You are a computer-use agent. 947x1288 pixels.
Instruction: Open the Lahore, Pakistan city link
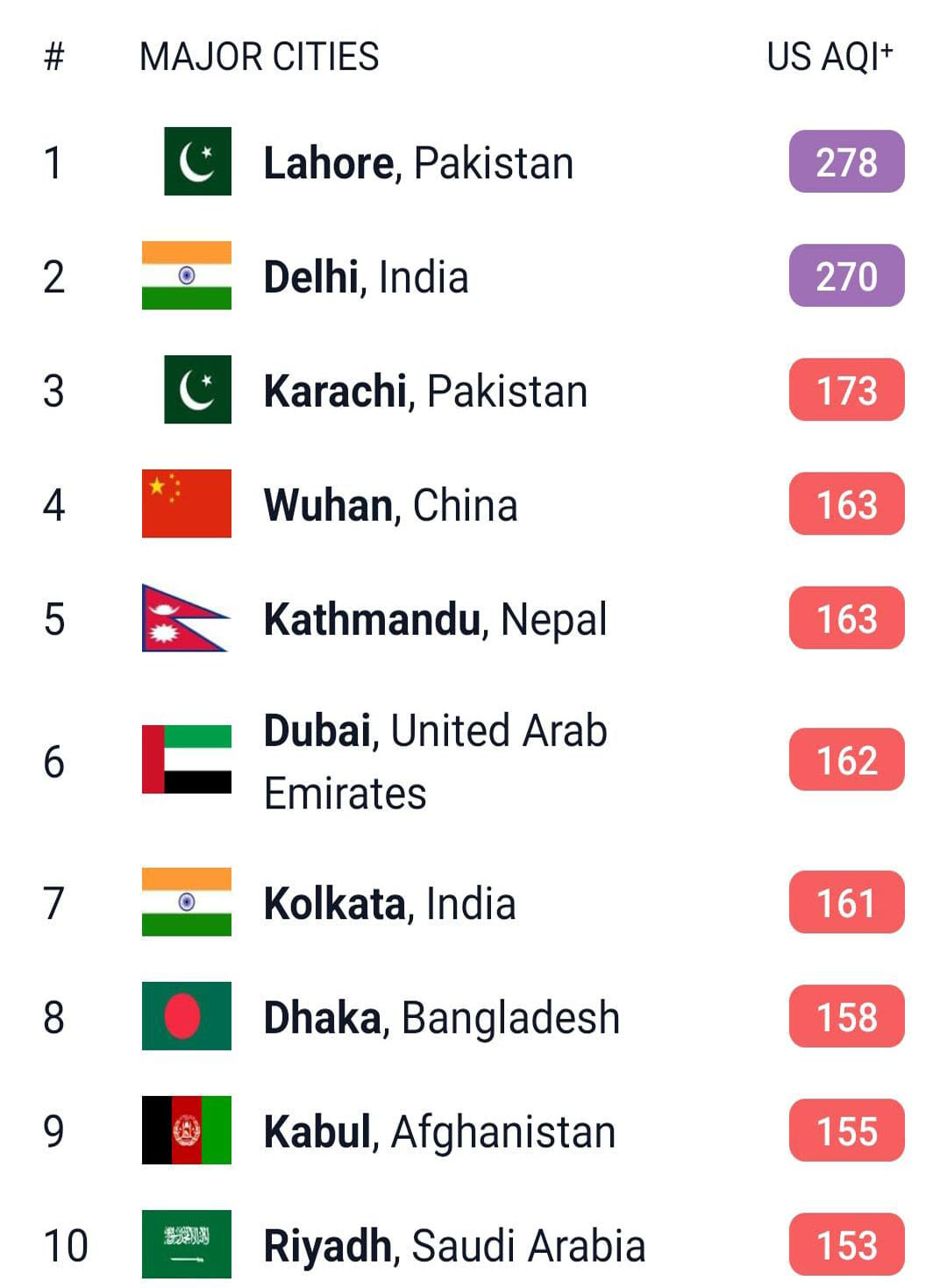tap(418, 163)
